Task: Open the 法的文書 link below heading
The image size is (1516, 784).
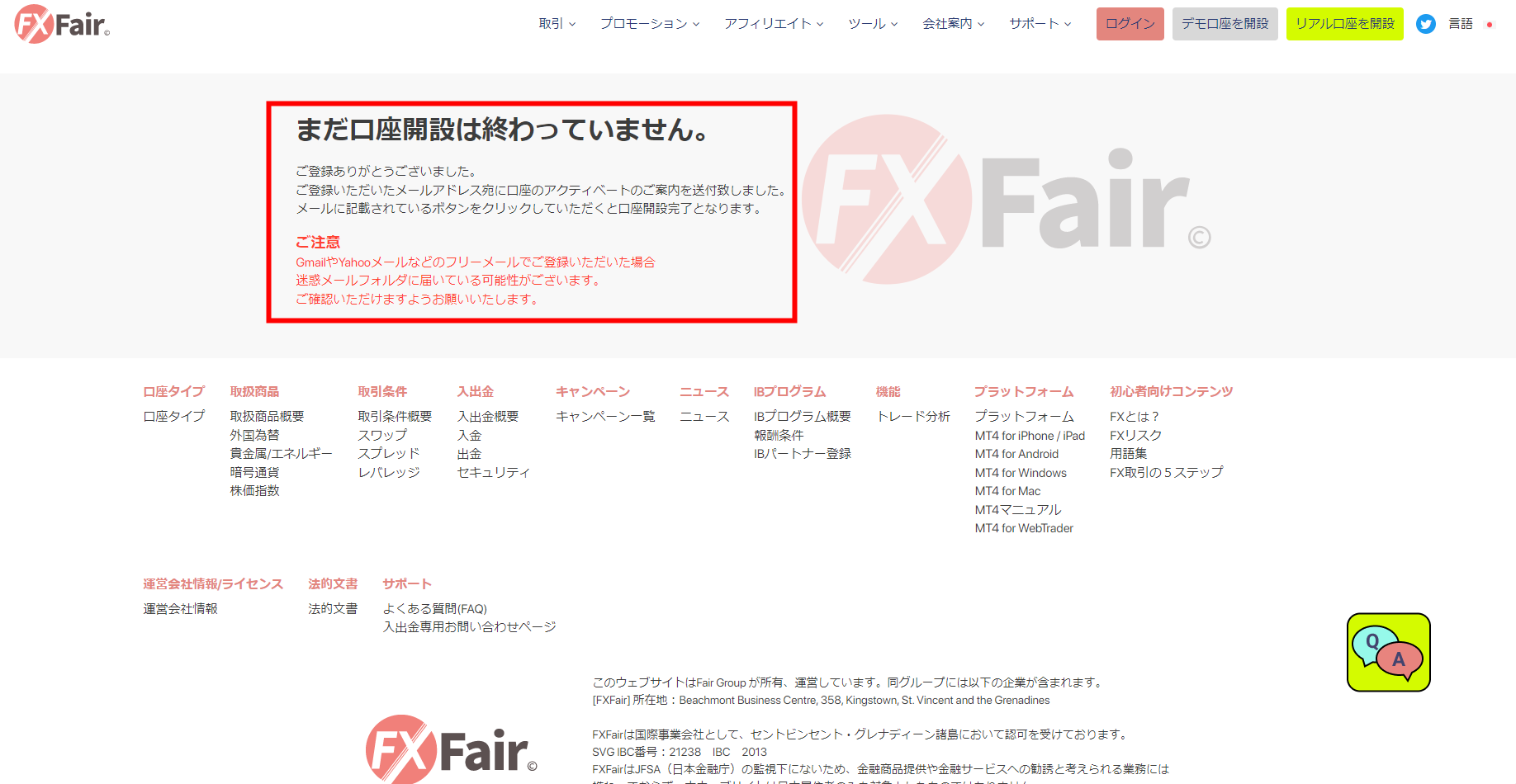Action: click(333, 609)
